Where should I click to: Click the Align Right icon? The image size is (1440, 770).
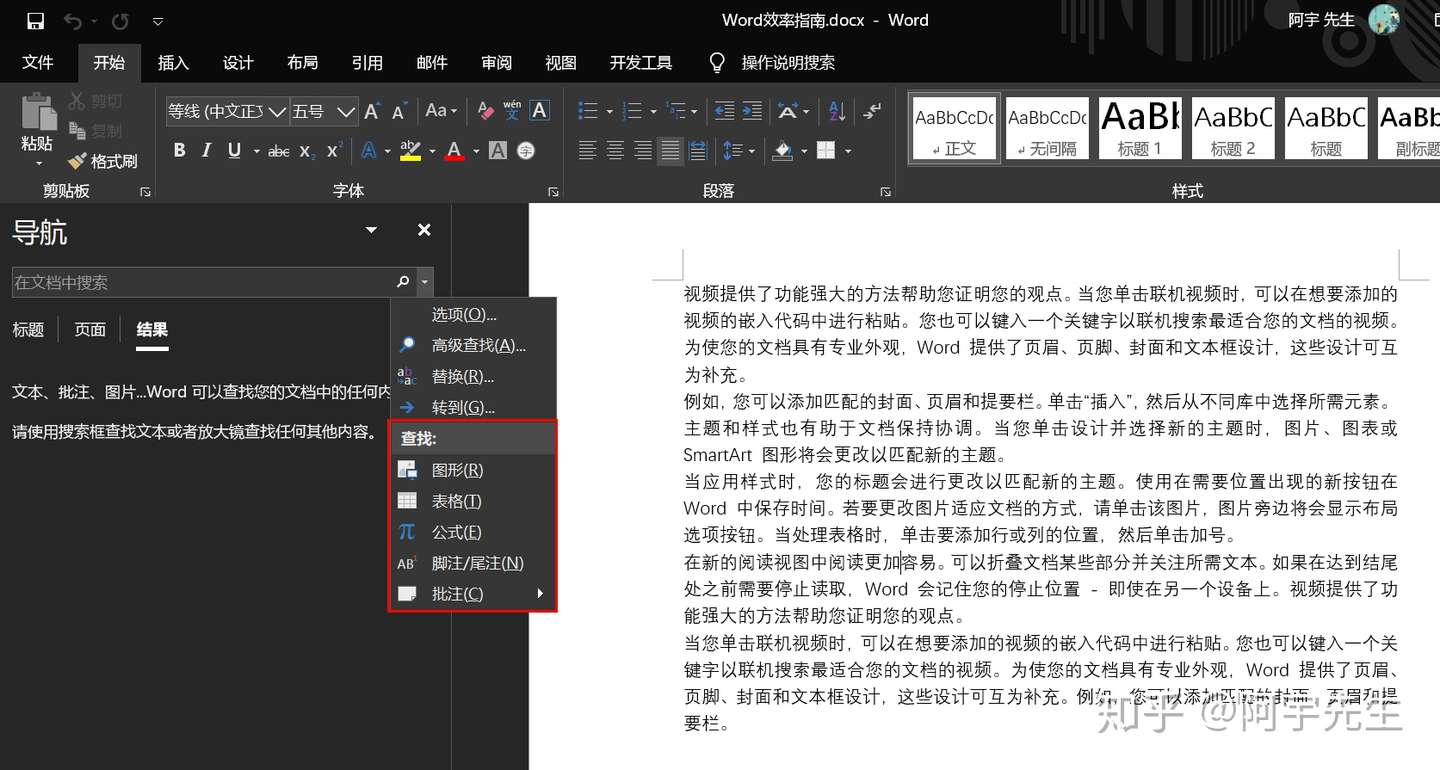[643, 151]
